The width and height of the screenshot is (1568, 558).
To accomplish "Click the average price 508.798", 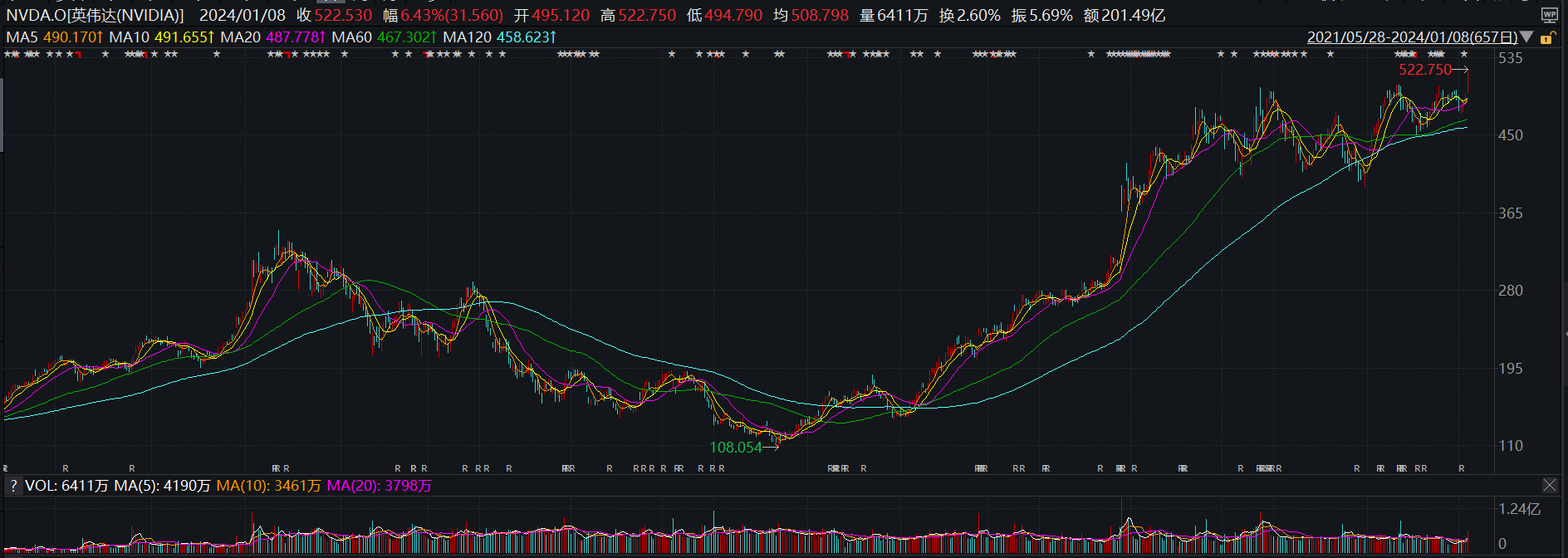I will coord(820,16).
